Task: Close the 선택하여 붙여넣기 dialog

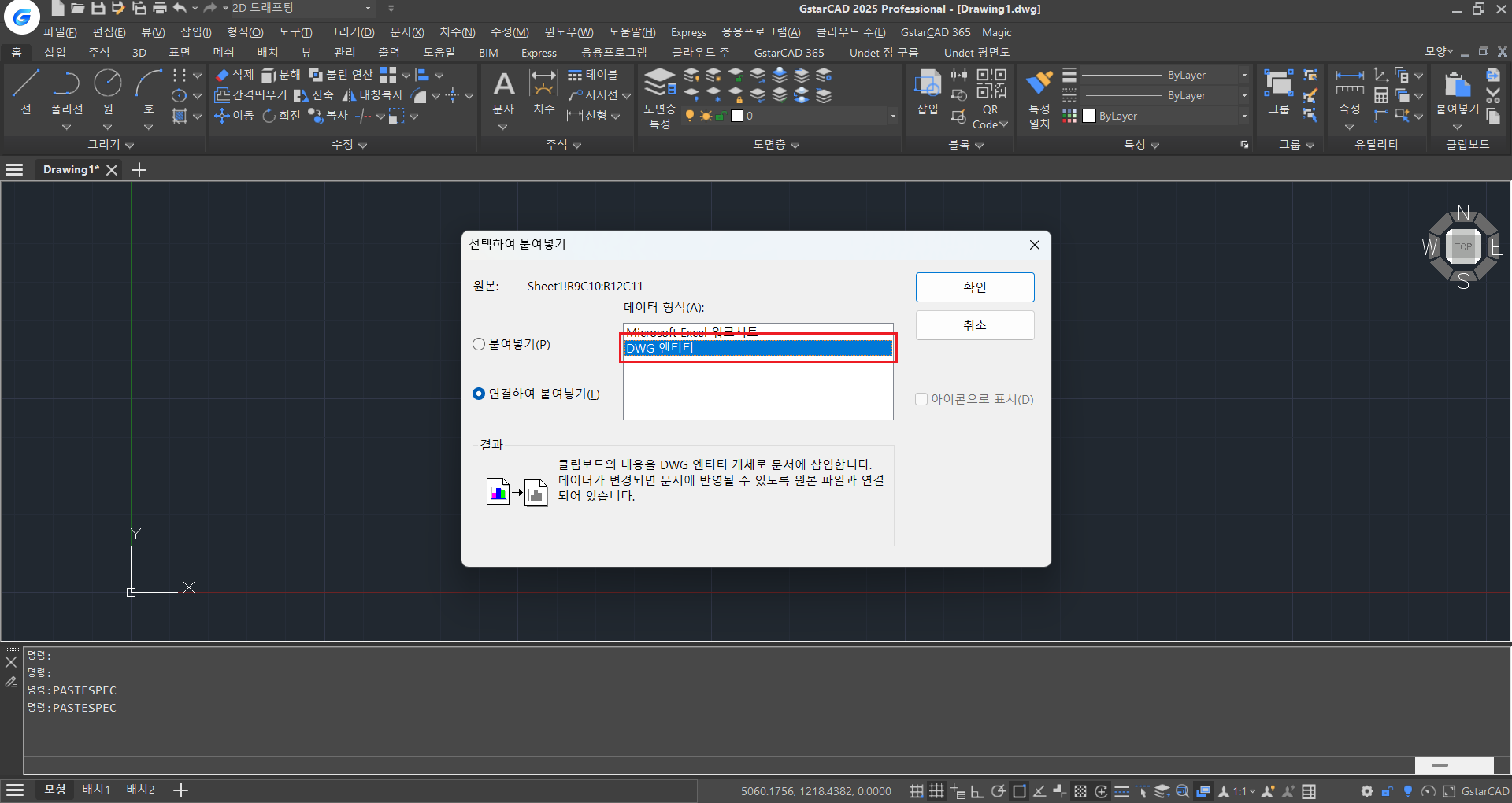Action: [x=1035, y=245]
